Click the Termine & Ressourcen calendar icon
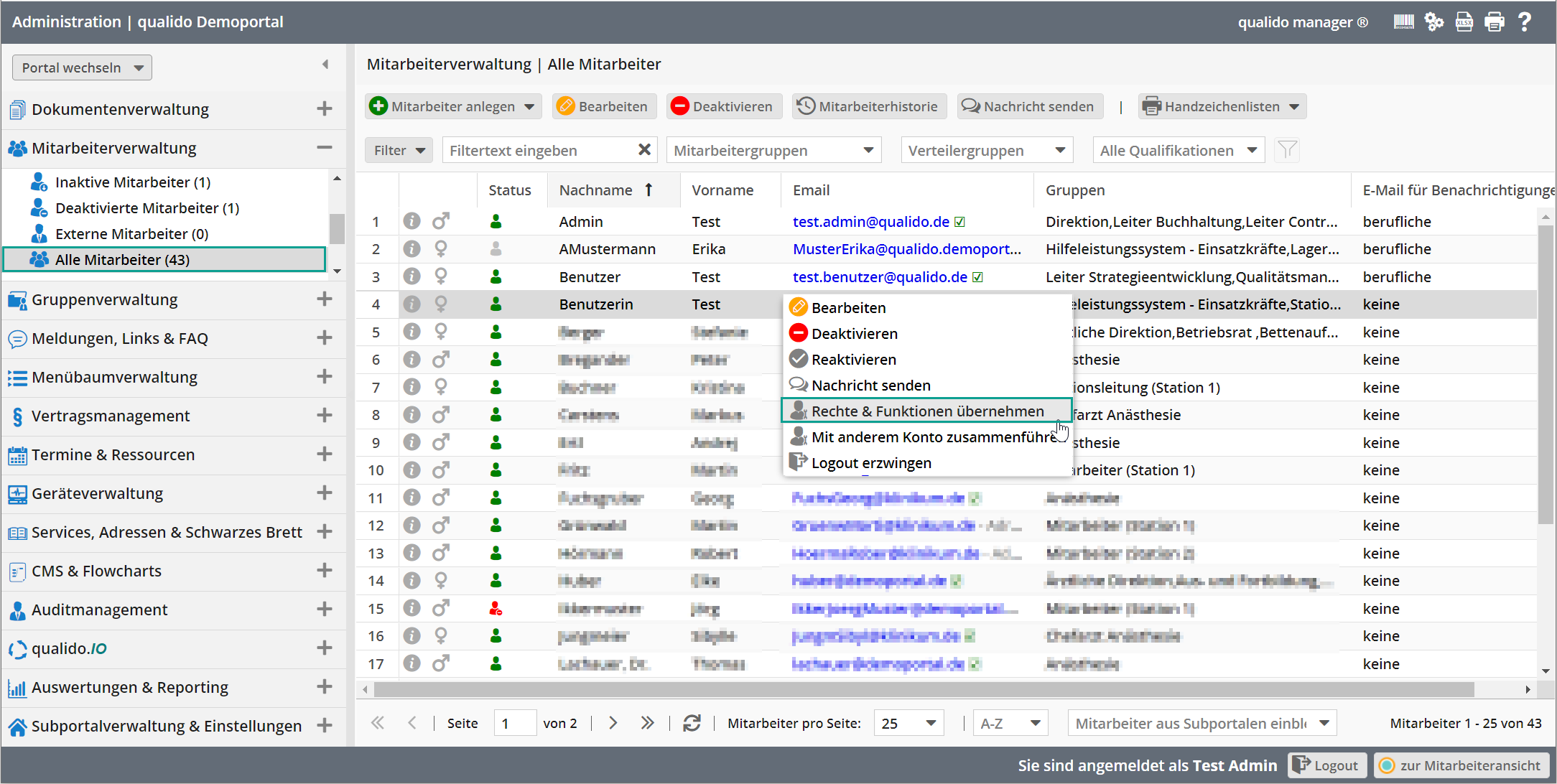 (x=17, y=455)
